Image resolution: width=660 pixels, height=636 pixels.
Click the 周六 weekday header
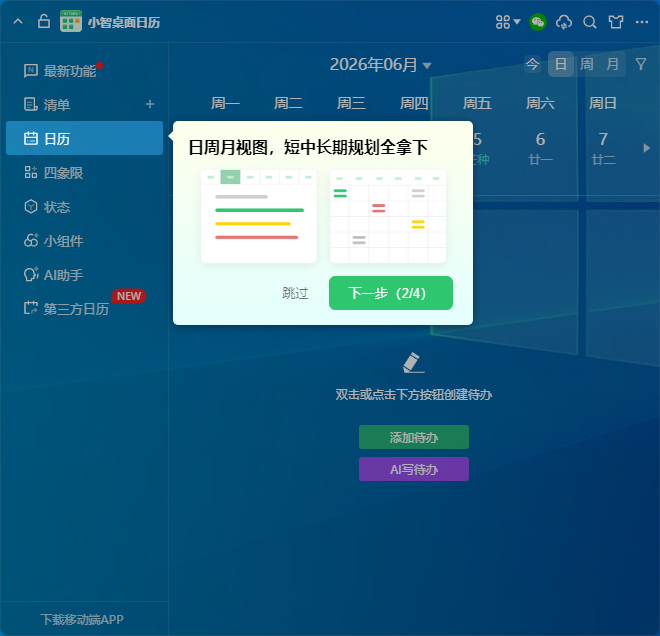(540, 103)
